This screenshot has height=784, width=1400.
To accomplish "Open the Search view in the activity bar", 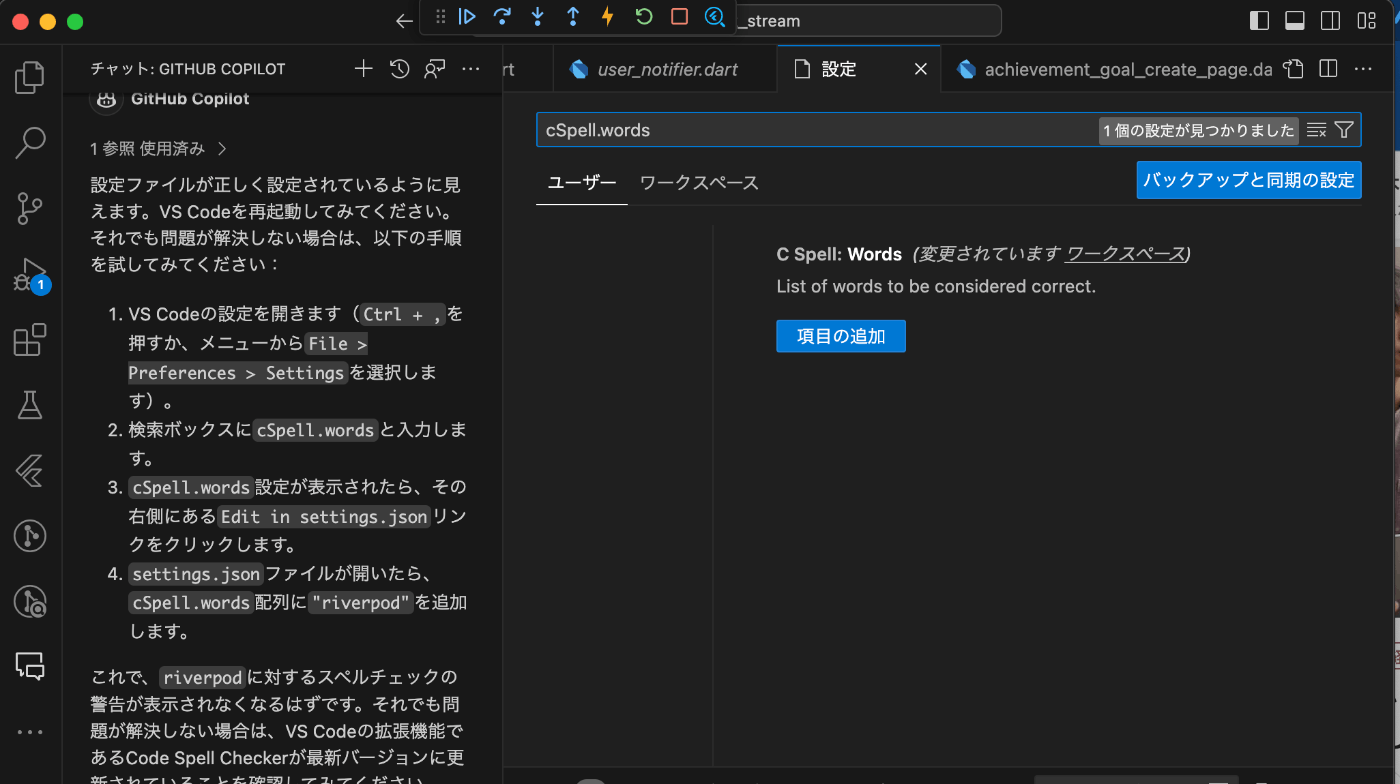I will pos(30,143).
